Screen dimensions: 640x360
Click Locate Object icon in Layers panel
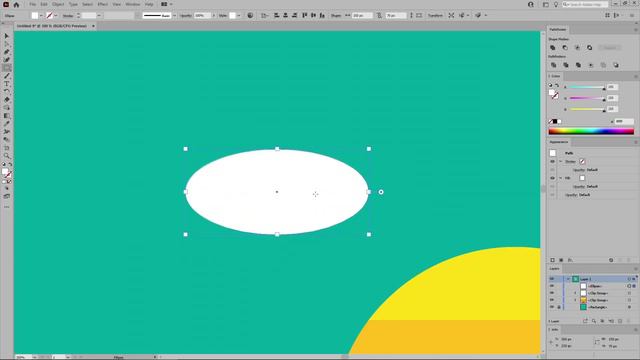click(594, 321)
